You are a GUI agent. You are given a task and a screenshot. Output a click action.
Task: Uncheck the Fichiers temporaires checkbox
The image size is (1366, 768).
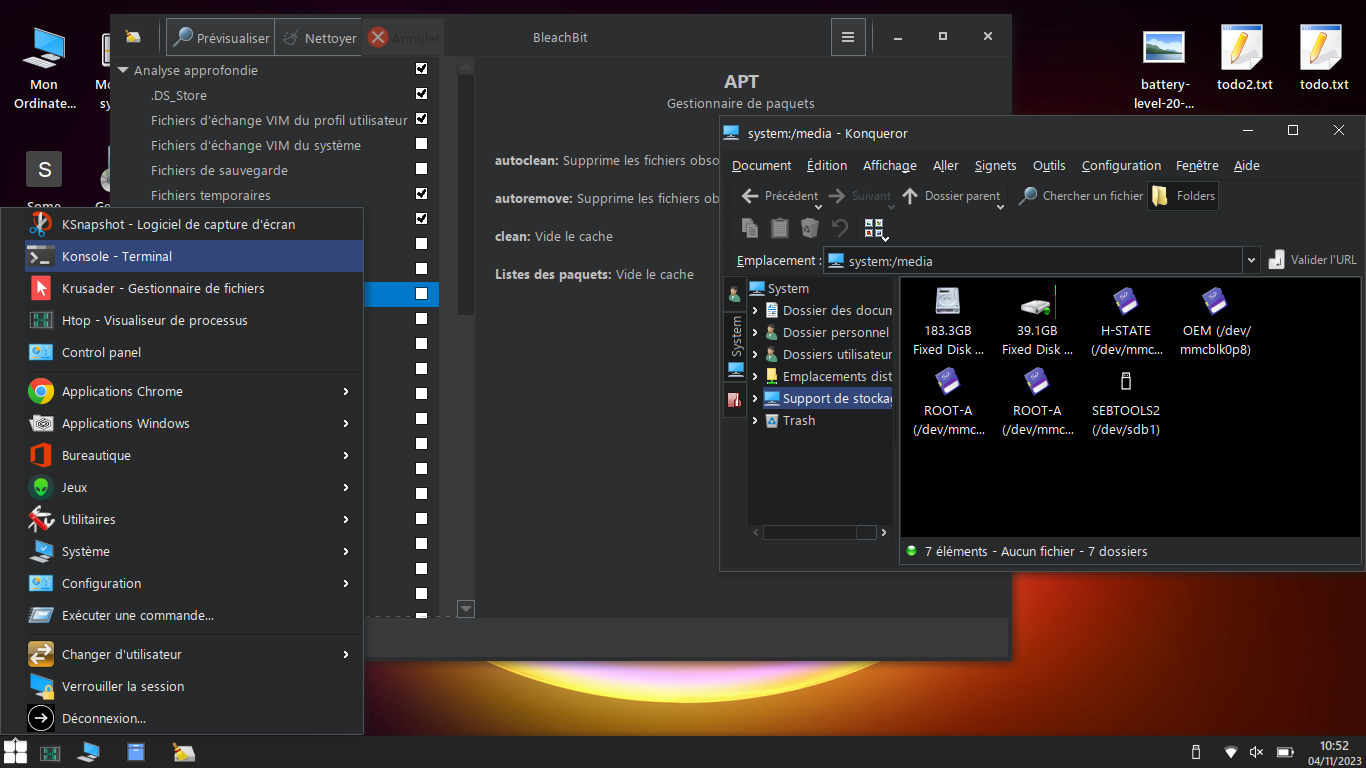pyautogui.click(x=421, y=194)
